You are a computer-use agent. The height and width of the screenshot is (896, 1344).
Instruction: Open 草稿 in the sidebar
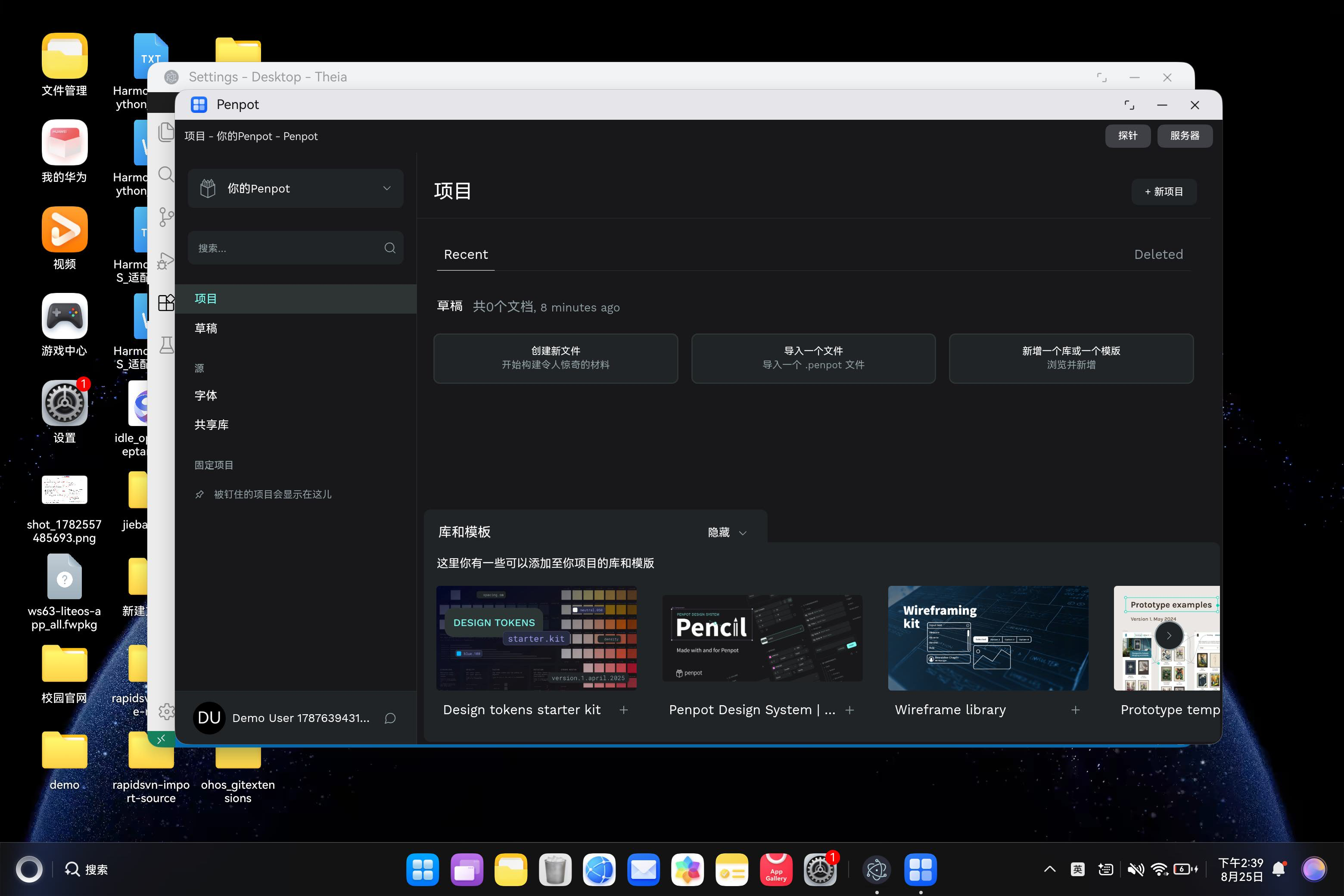[x=296, y=329]
